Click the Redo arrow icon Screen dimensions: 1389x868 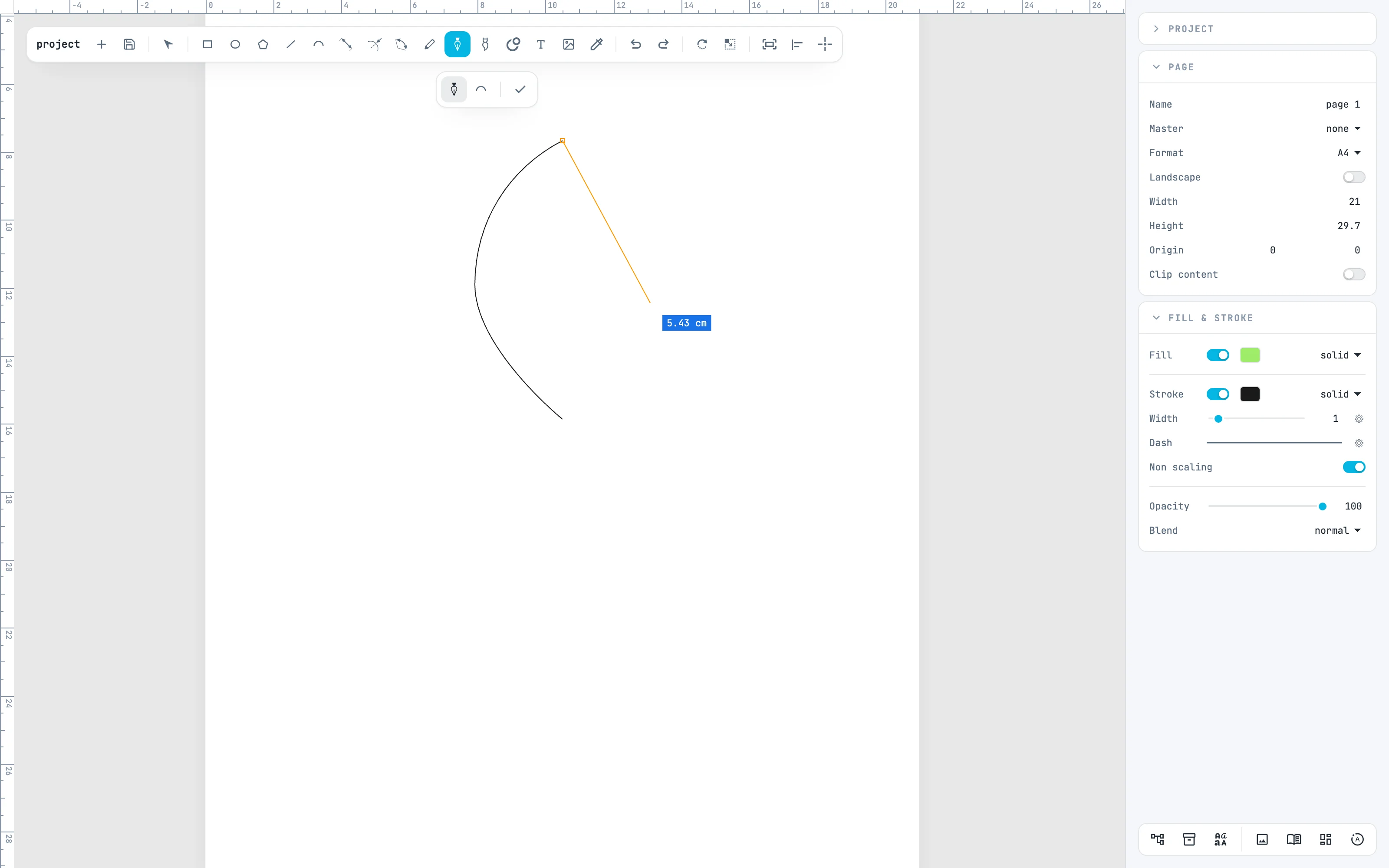point(663,44)
